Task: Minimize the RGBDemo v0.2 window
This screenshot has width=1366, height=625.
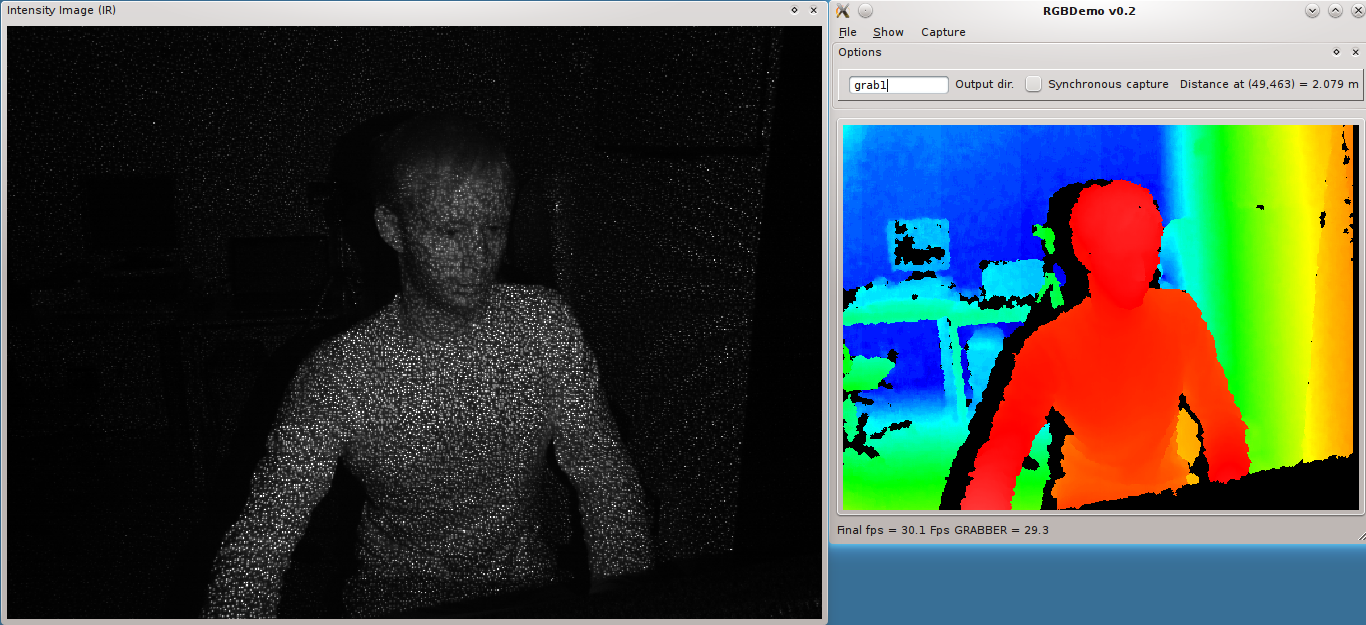Action: click(x=1313, y=10)
